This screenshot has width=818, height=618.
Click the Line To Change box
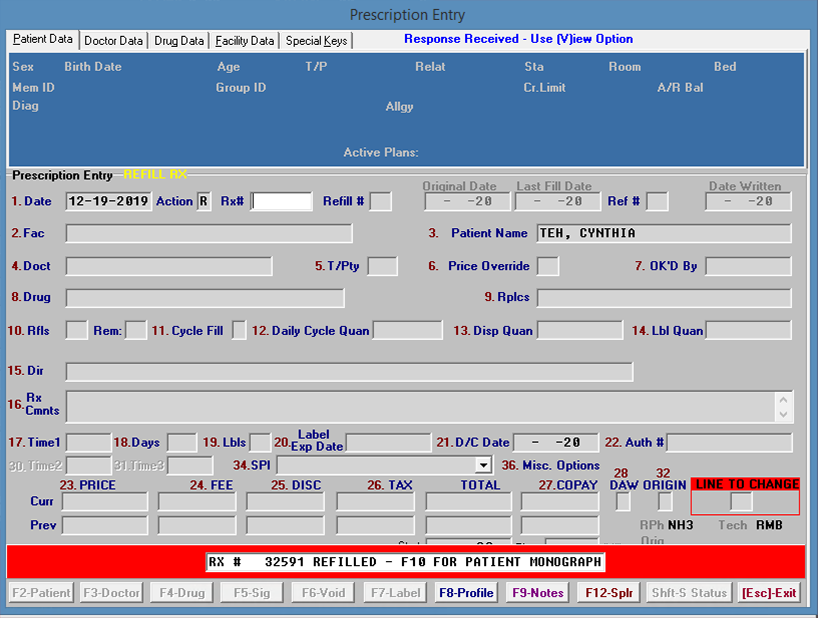(x=741, y=501)
